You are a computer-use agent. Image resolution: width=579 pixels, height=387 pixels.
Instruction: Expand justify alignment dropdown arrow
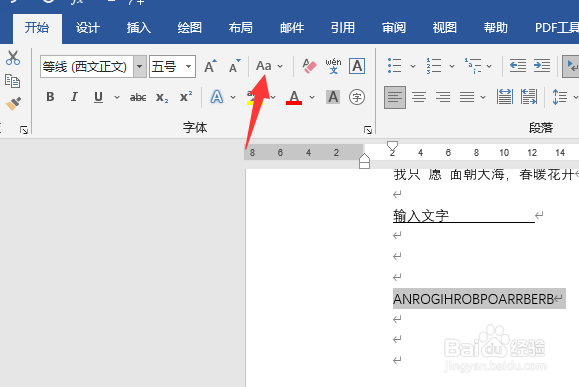[483, 97]
